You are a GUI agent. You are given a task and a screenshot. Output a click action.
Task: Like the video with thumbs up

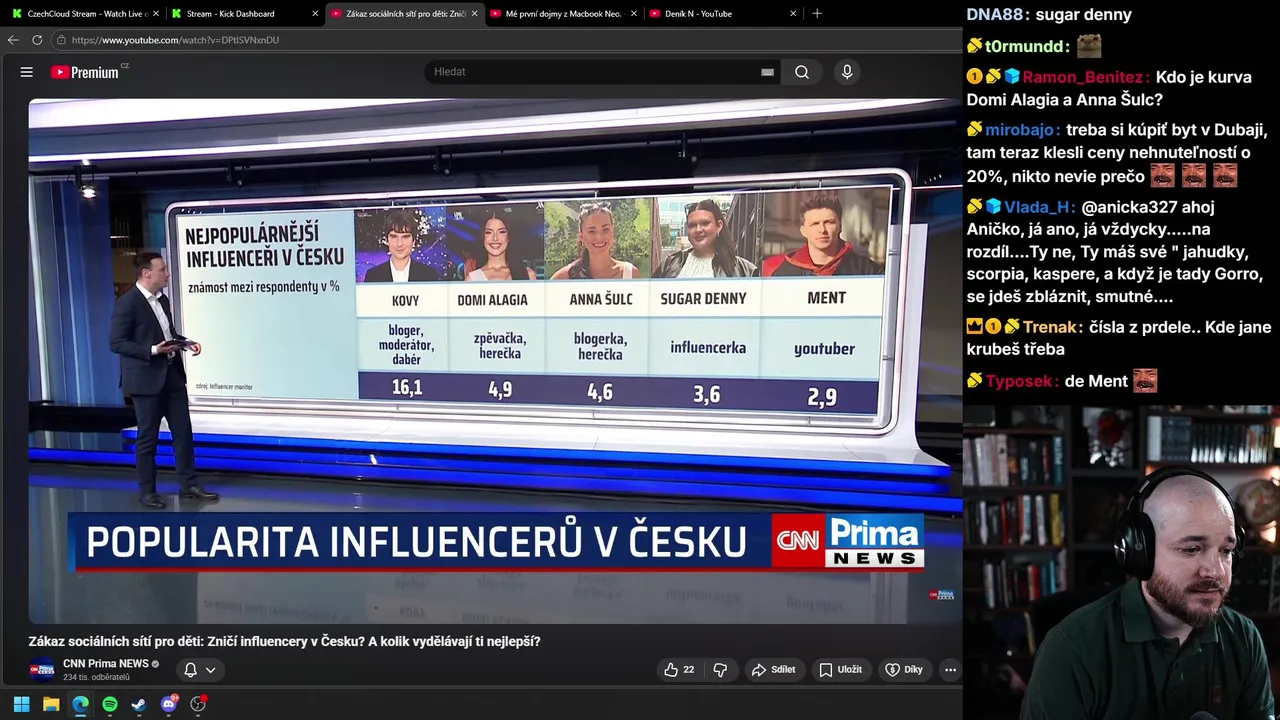tap(679, 670)
